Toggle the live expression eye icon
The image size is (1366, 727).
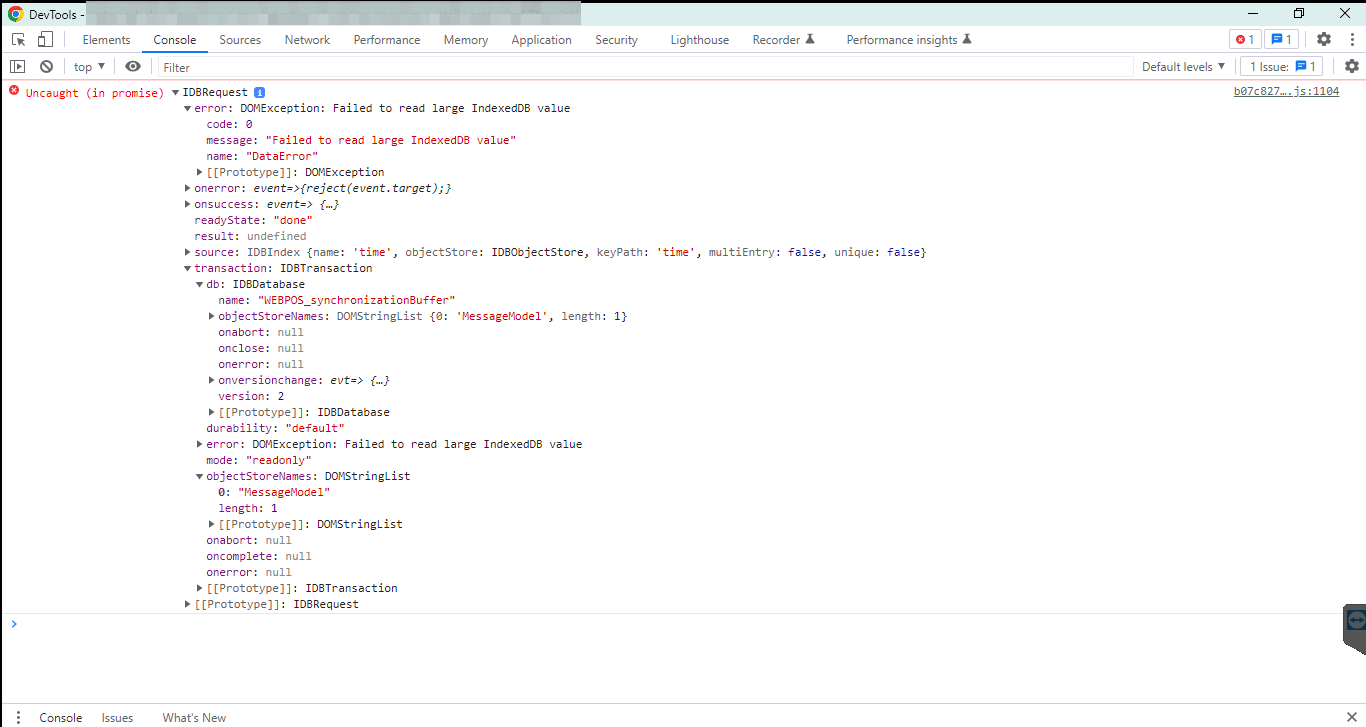pyautogui.click(x=133, y=67)
